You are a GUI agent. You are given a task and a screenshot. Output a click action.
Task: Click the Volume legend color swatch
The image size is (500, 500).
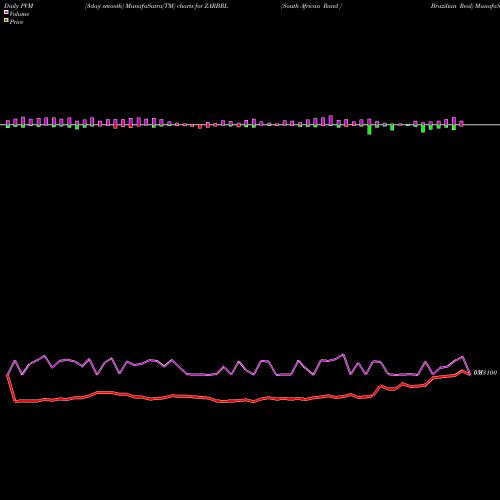click(x=6, y=12)
